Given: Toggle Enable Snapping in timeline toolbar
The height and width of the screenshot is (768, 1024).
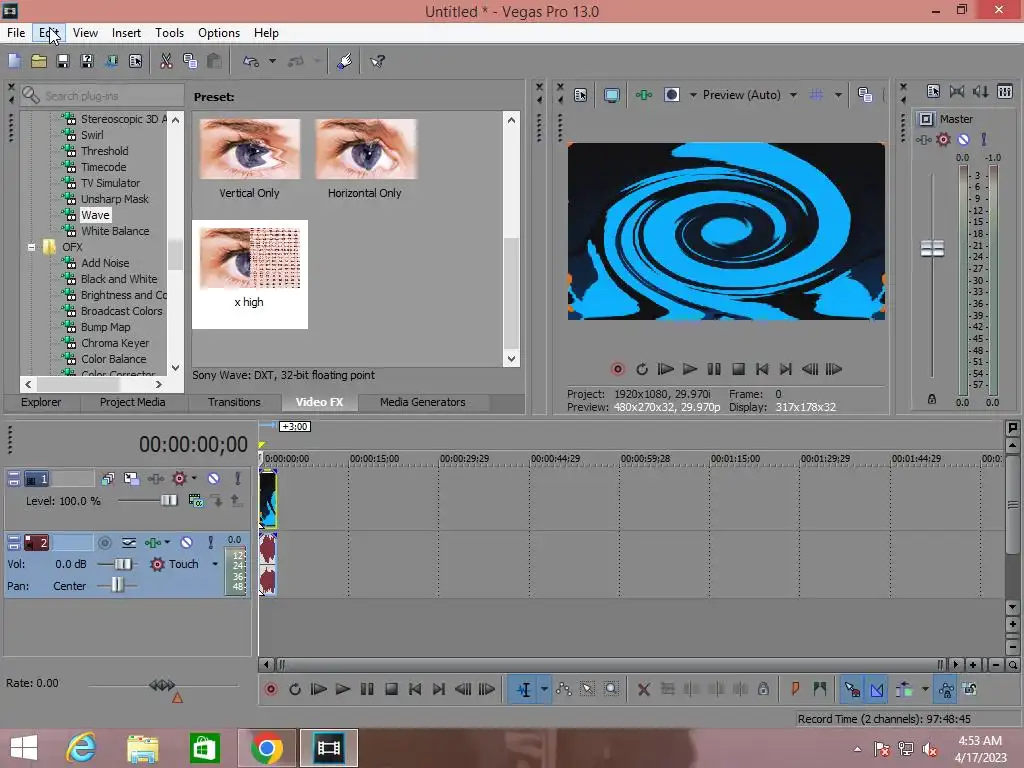Looking at the screenshot, I should (x=852, y=690).
